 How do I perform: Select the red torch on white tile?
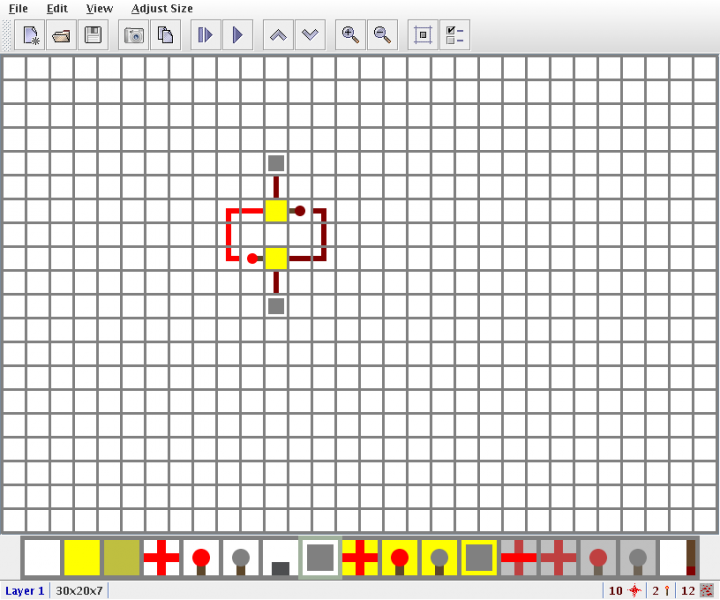(201, 557)
